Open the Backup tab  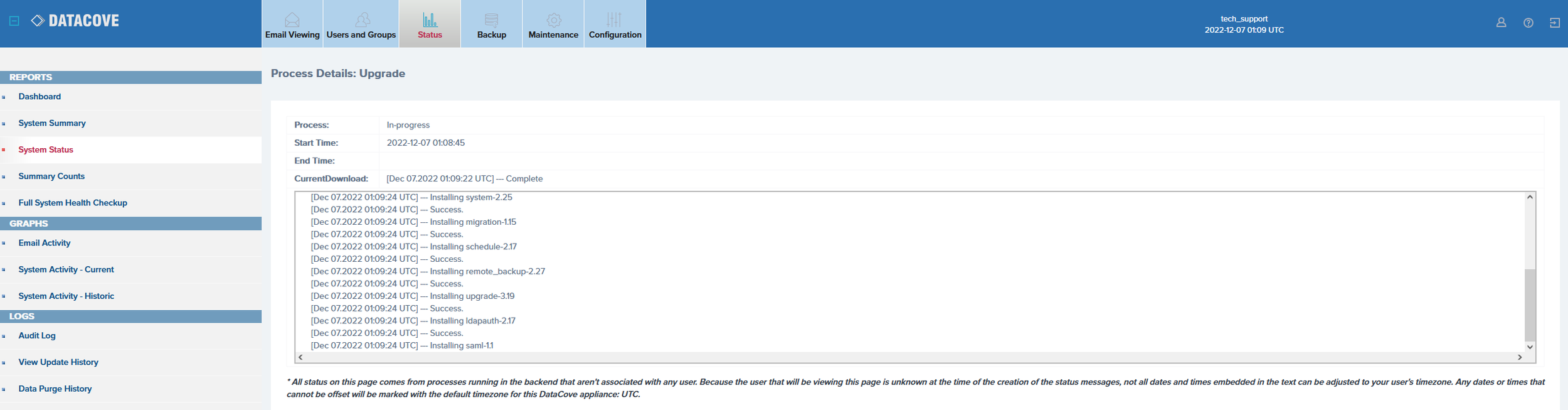492,24
